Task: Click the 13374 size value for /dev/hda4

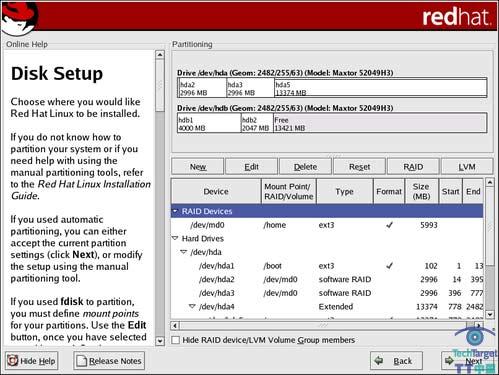Action: click(427, 306)
